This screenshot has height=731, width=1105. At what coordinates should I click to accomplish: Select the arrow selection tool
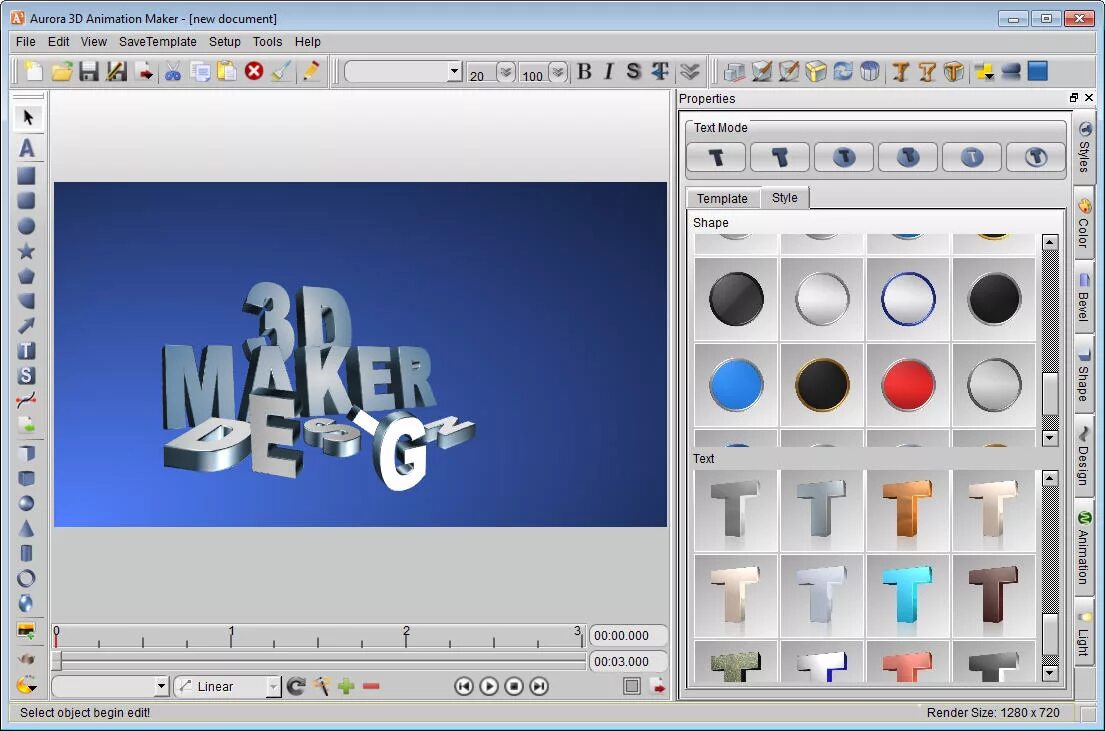(x=28, y=119)
